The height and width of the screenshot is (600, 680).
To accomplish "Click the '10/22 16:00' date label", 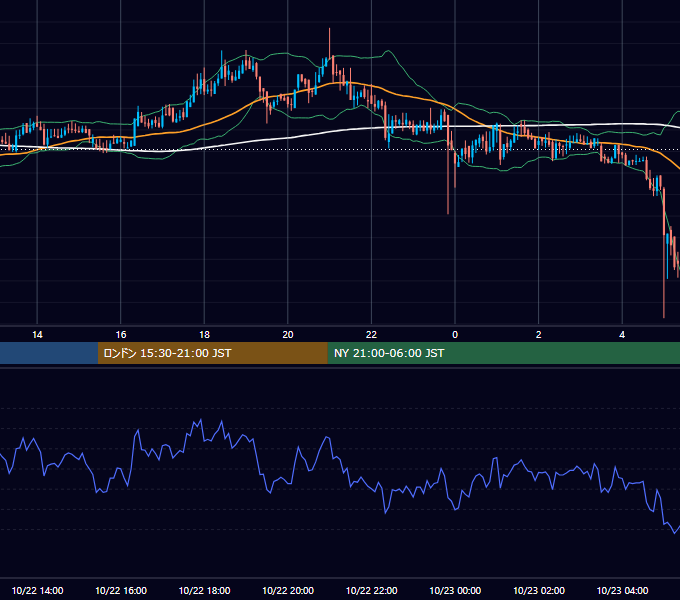I will click(x=121, y=590).
